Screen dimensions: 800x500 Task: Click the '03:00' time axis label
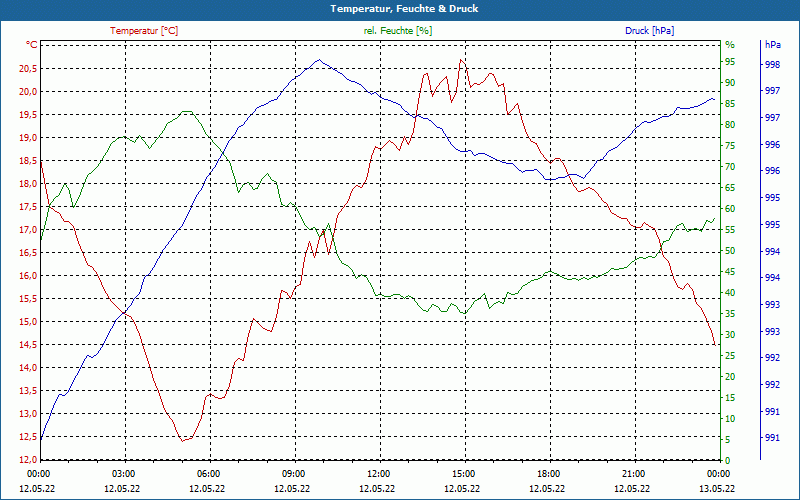pyautogui.click(x=122, y=473)
